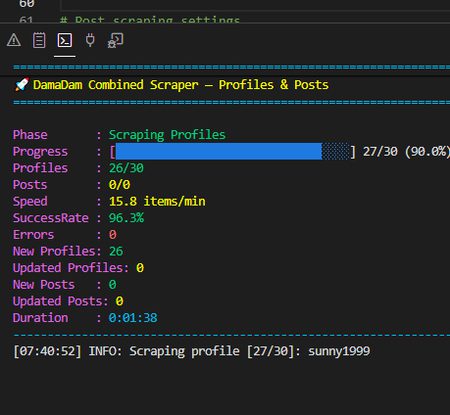Click the 'Scraping Profiles' phase value
The width and height of the screenshot is (450, 415).
tap(167, 135)
